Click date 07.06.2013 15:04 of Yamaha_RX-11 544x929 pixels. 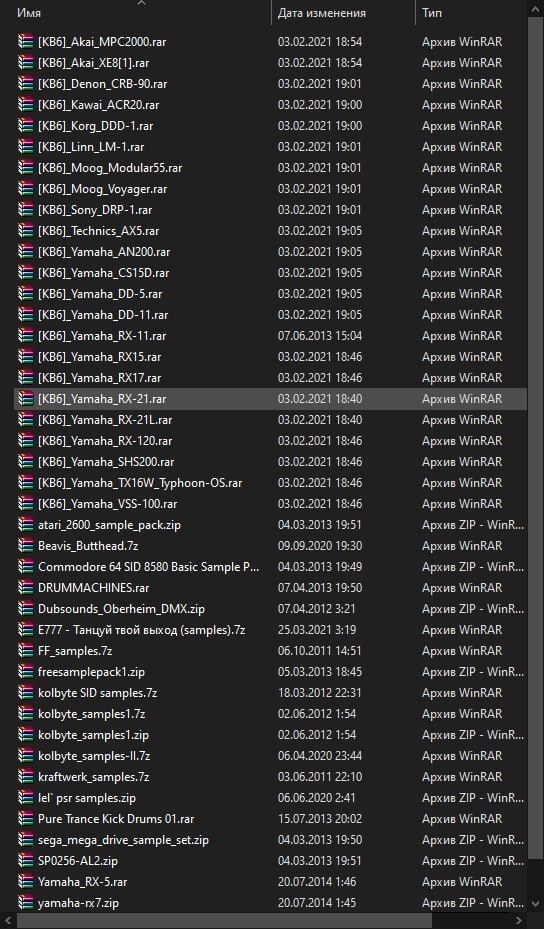pos(320,336)
